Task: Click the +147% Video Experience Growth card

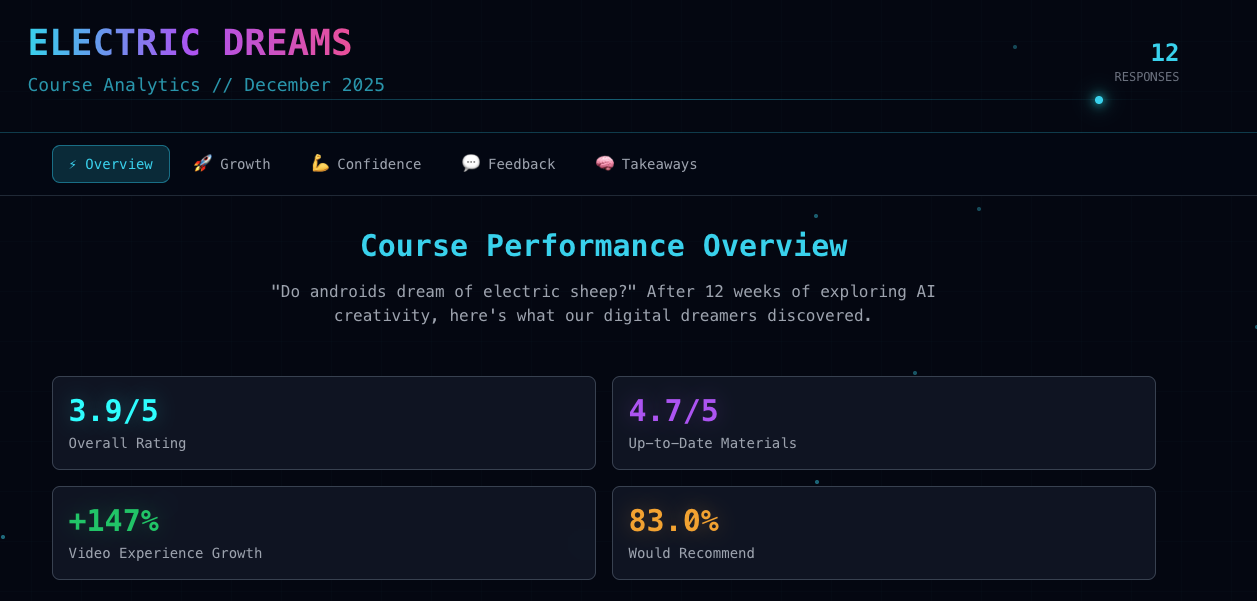Action: click(323, 532)
